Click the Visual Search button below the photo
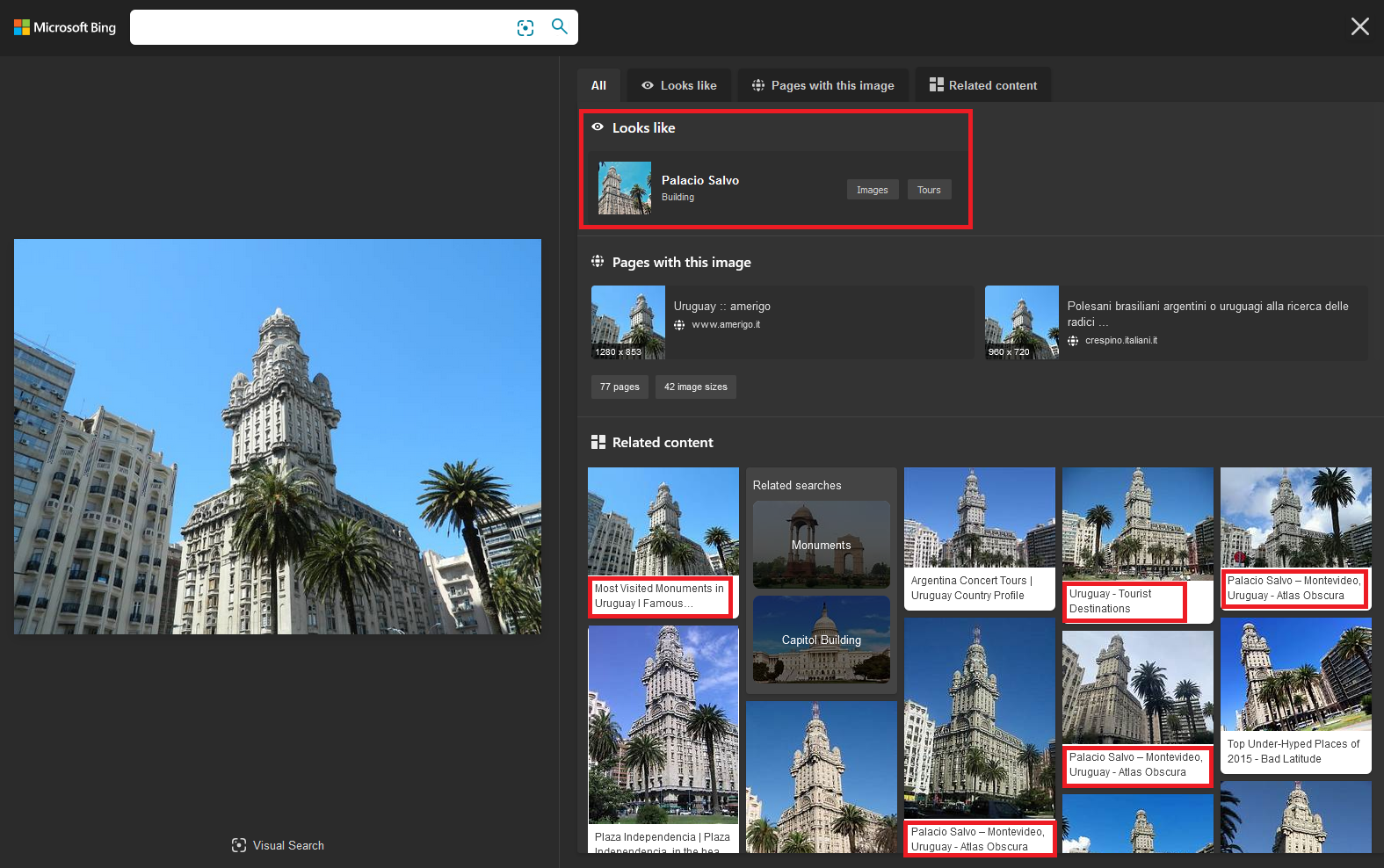The image size is (1384, 868). [278, 845]
